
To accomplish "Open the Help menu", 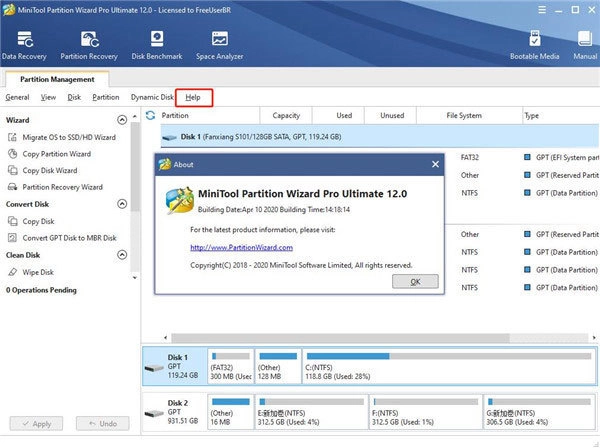I will coord(193,98).
